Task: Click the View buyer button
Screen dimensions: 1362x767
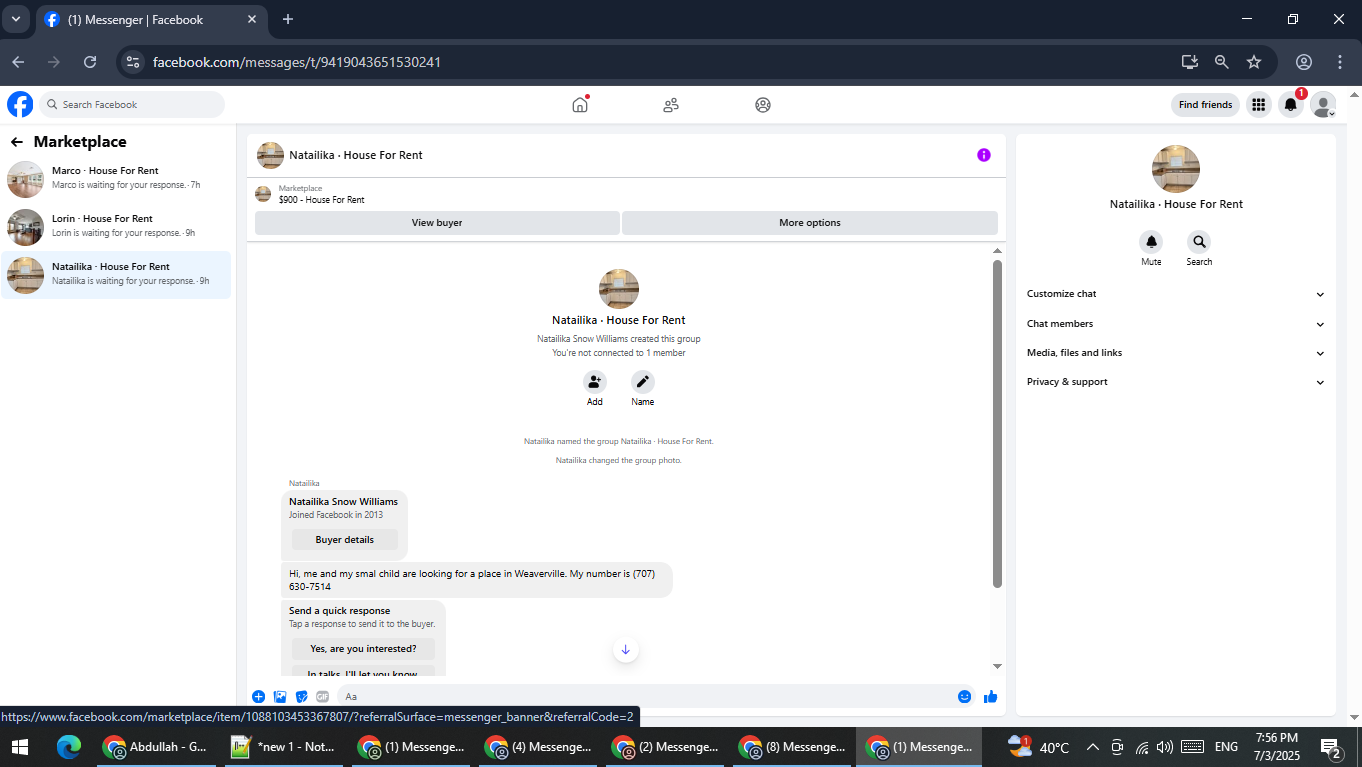Action: (x=437, y=223)
